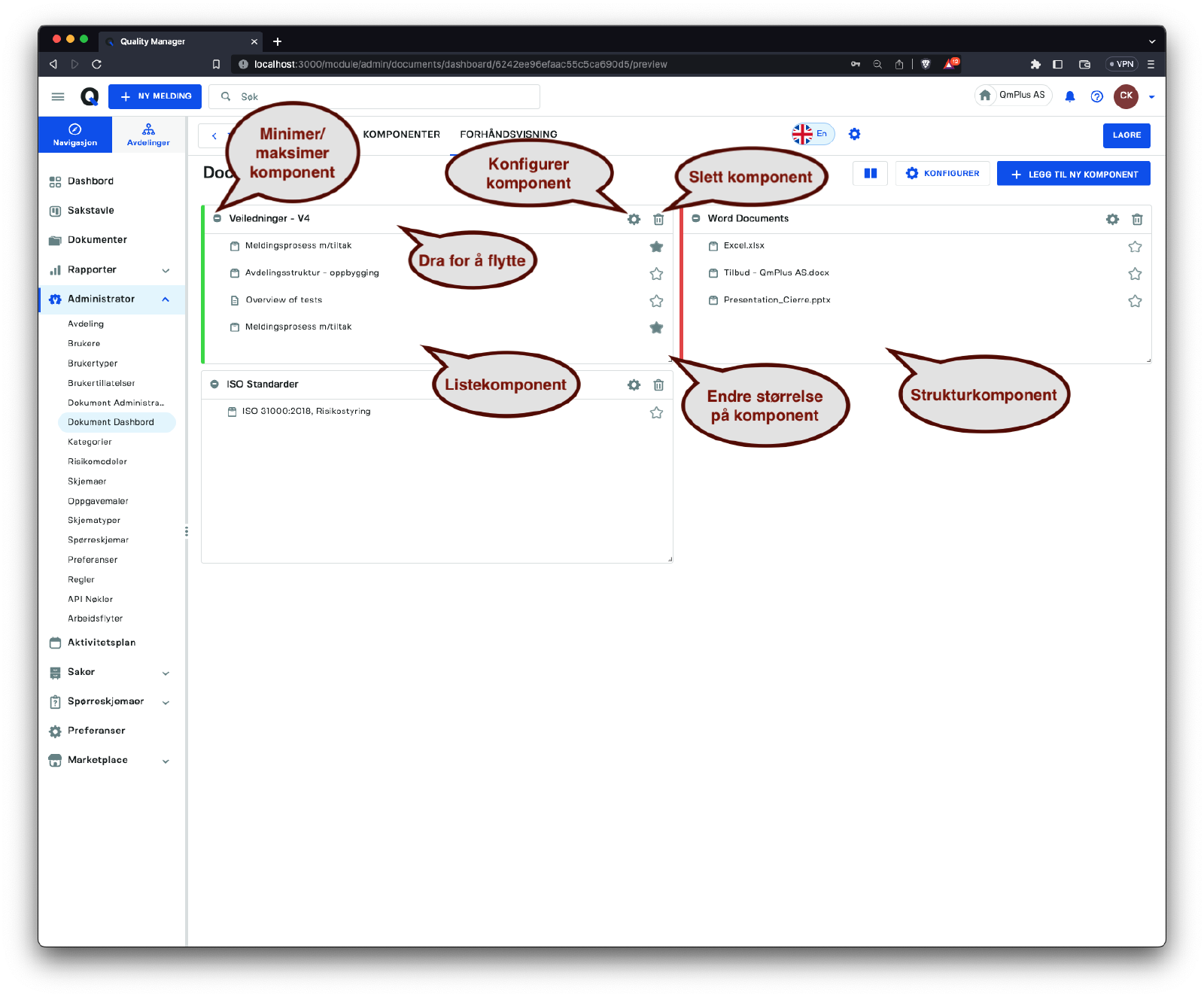Open the help question mark icon
Viewport: 1204px width, 997px height.
tap(1096, 96)
